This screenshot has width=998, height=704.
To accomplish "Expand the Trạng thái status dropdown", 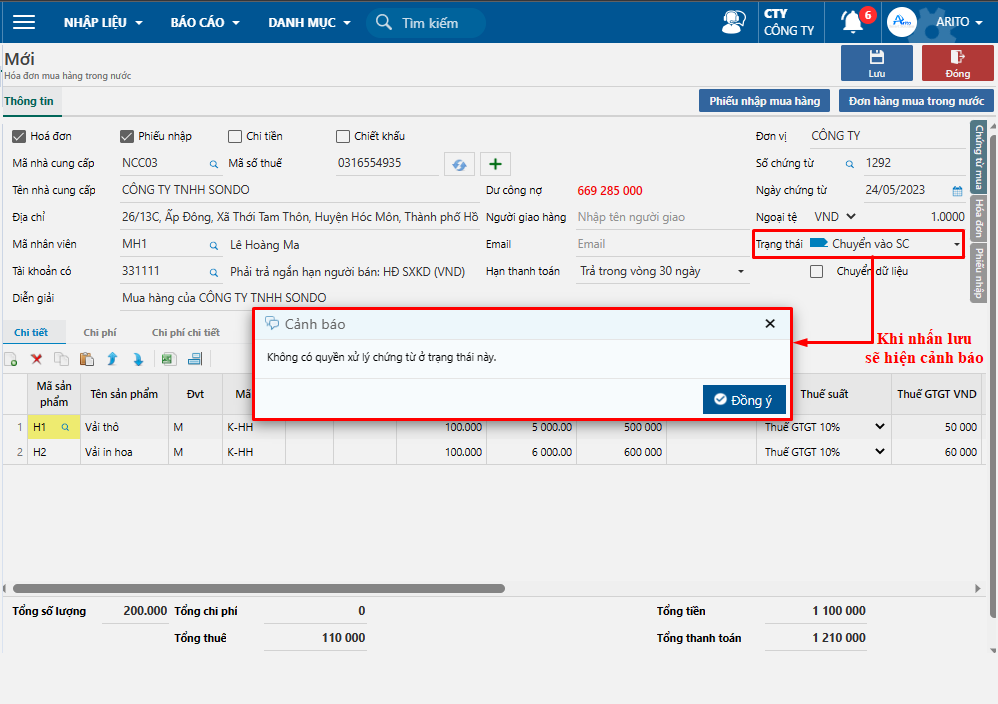I will tap(956, 244).
